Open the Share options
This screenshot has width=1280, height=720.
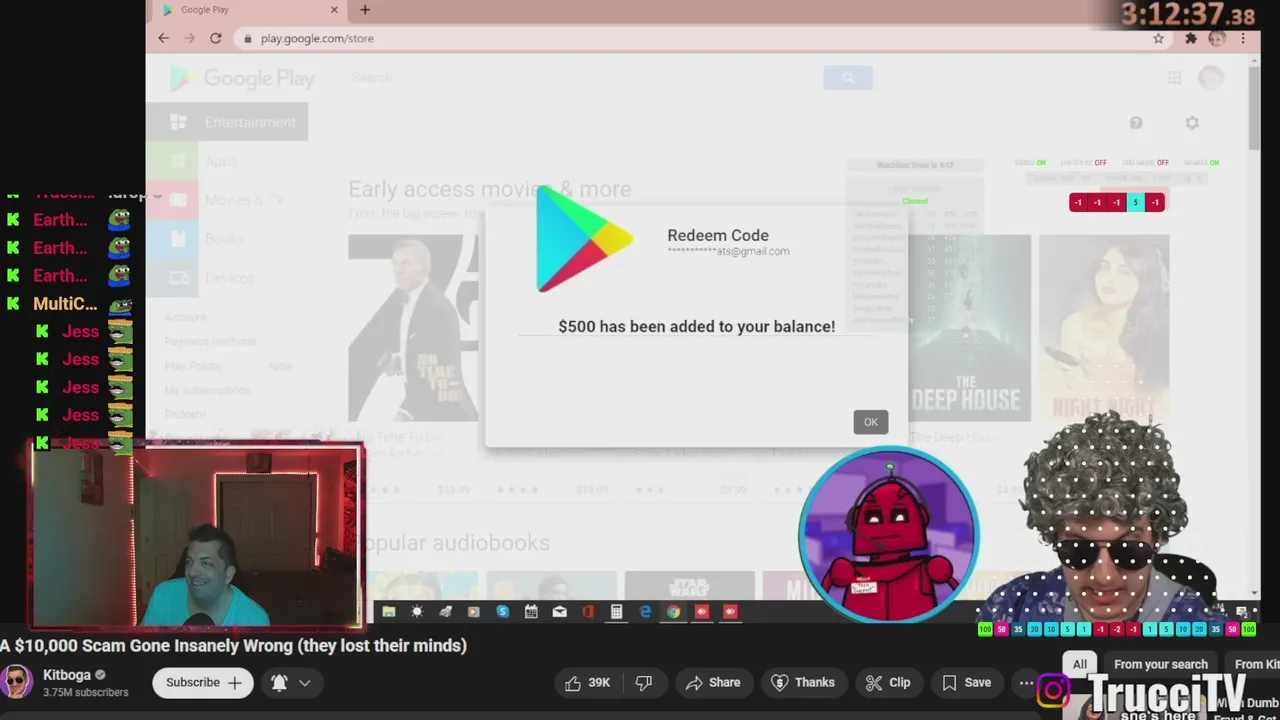[713, 683]
